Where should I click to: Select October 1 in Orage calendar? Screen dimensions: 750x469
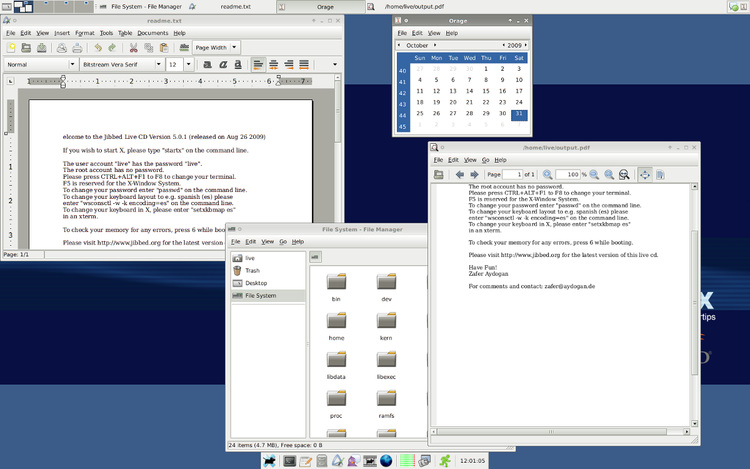(486, 69)
